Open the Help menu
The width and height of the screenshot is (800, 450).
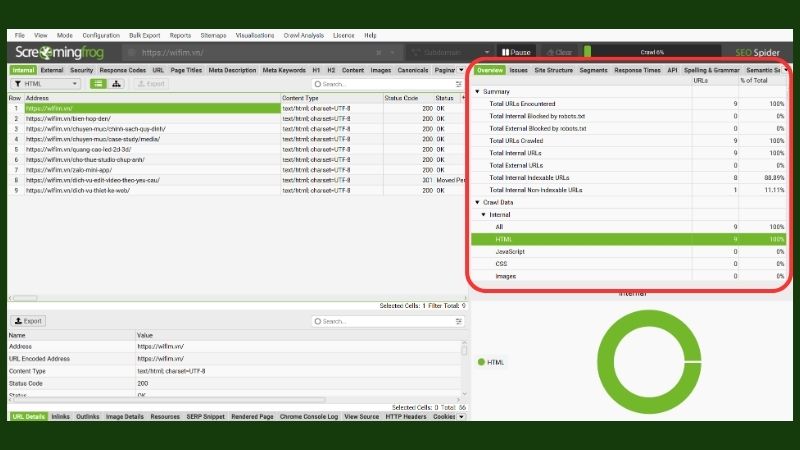tap(370, 35)
